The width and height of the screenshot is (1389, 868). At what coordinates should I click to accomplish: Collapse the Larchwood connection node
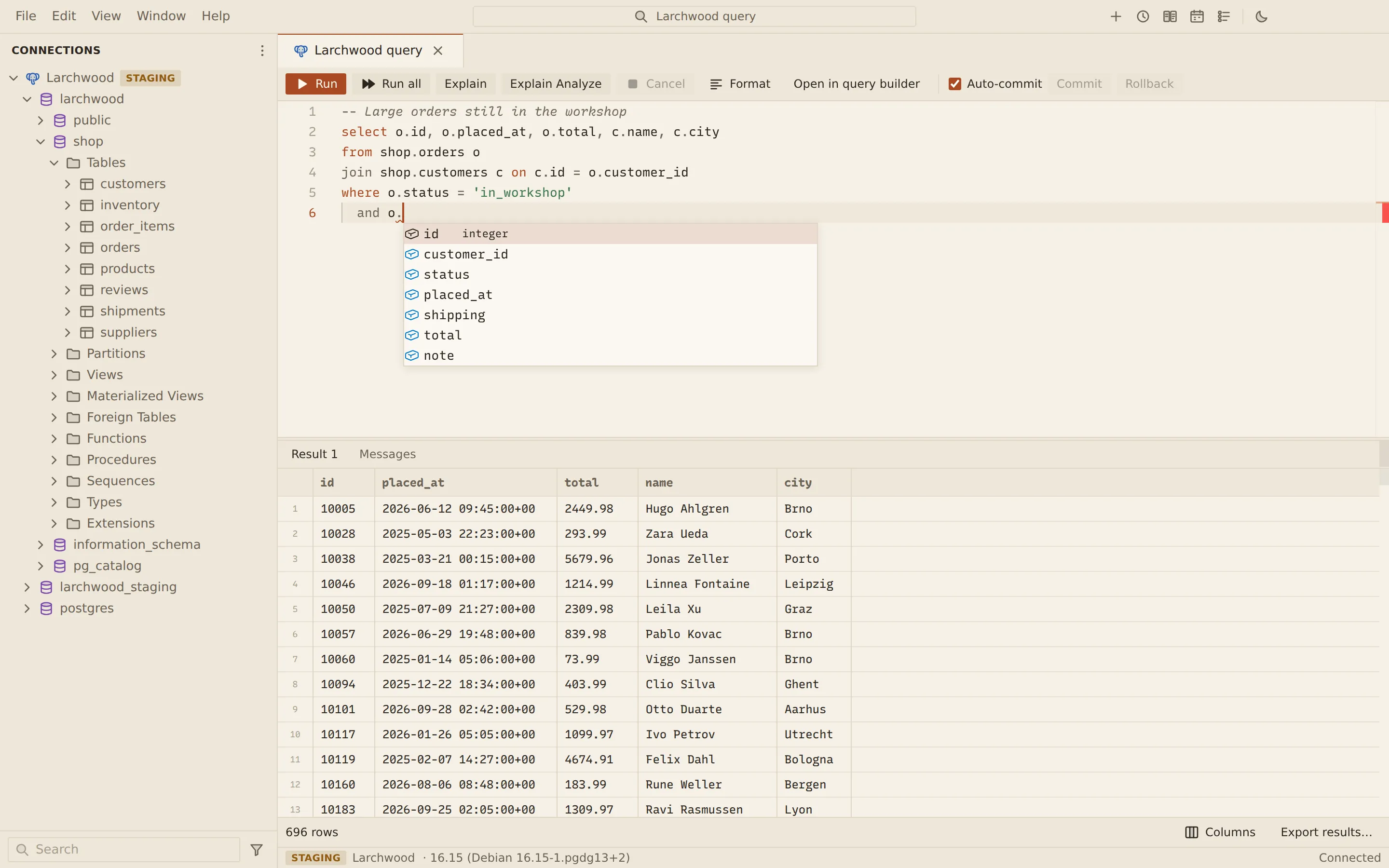click(x=14, y=78)
